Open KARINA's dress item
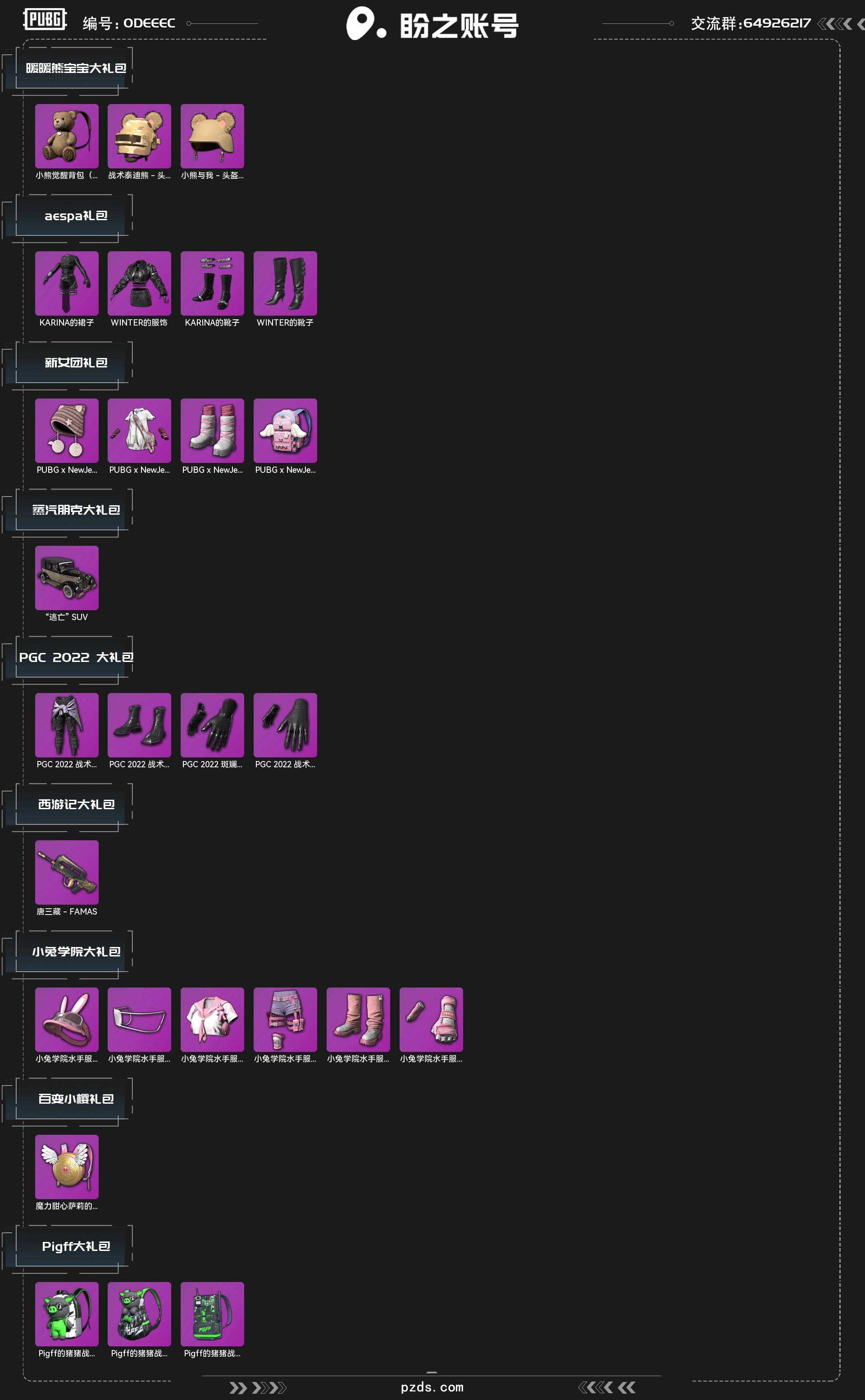 [x=66, y=283]
